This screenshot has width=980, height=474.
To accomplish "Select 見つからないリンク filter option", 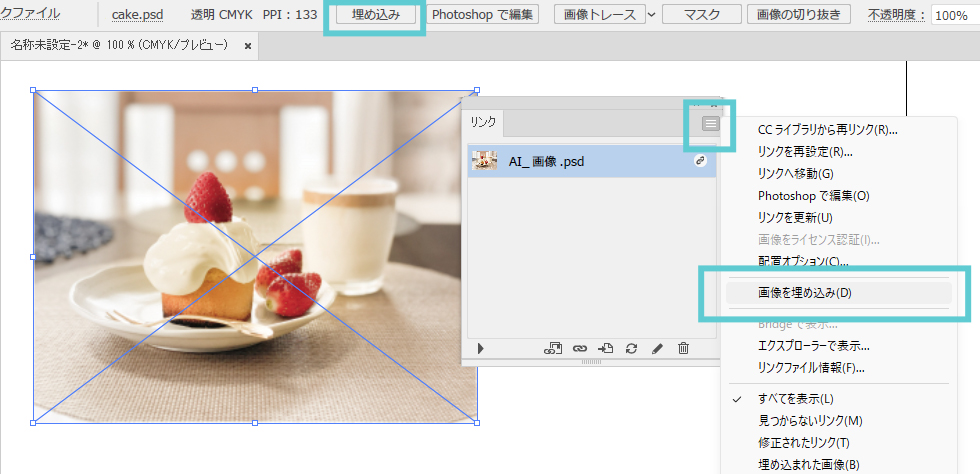I will pos(810,421).
